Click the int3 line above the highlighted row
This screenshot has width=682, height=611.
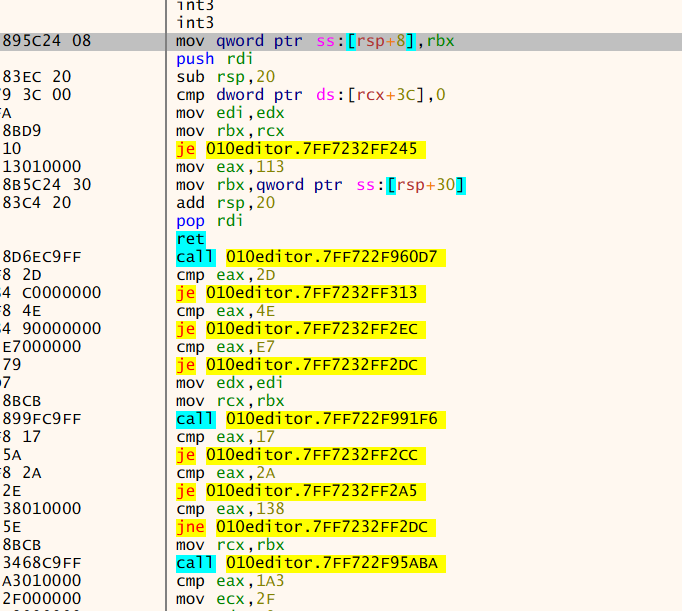tap(195, 23)
